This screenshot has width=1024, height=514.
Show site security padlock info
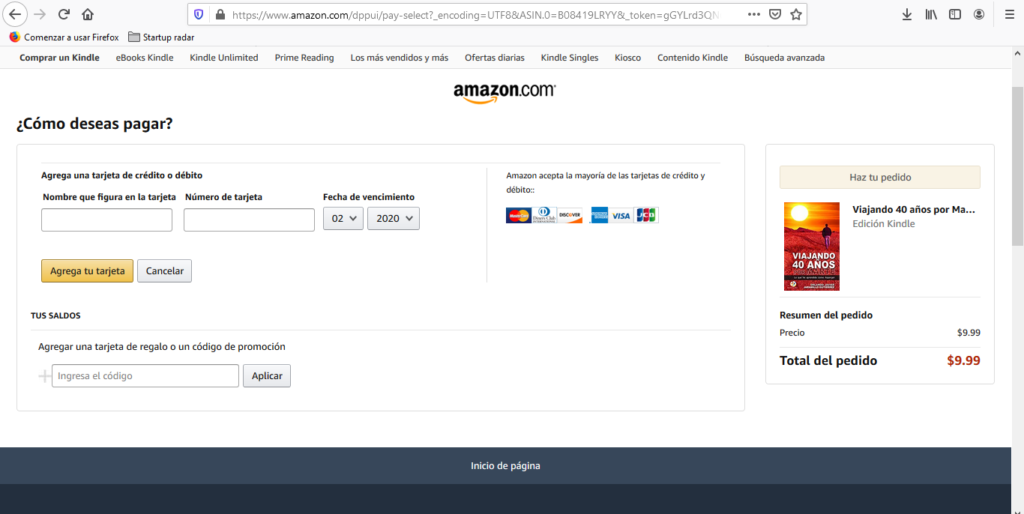[x=220, y=14]
